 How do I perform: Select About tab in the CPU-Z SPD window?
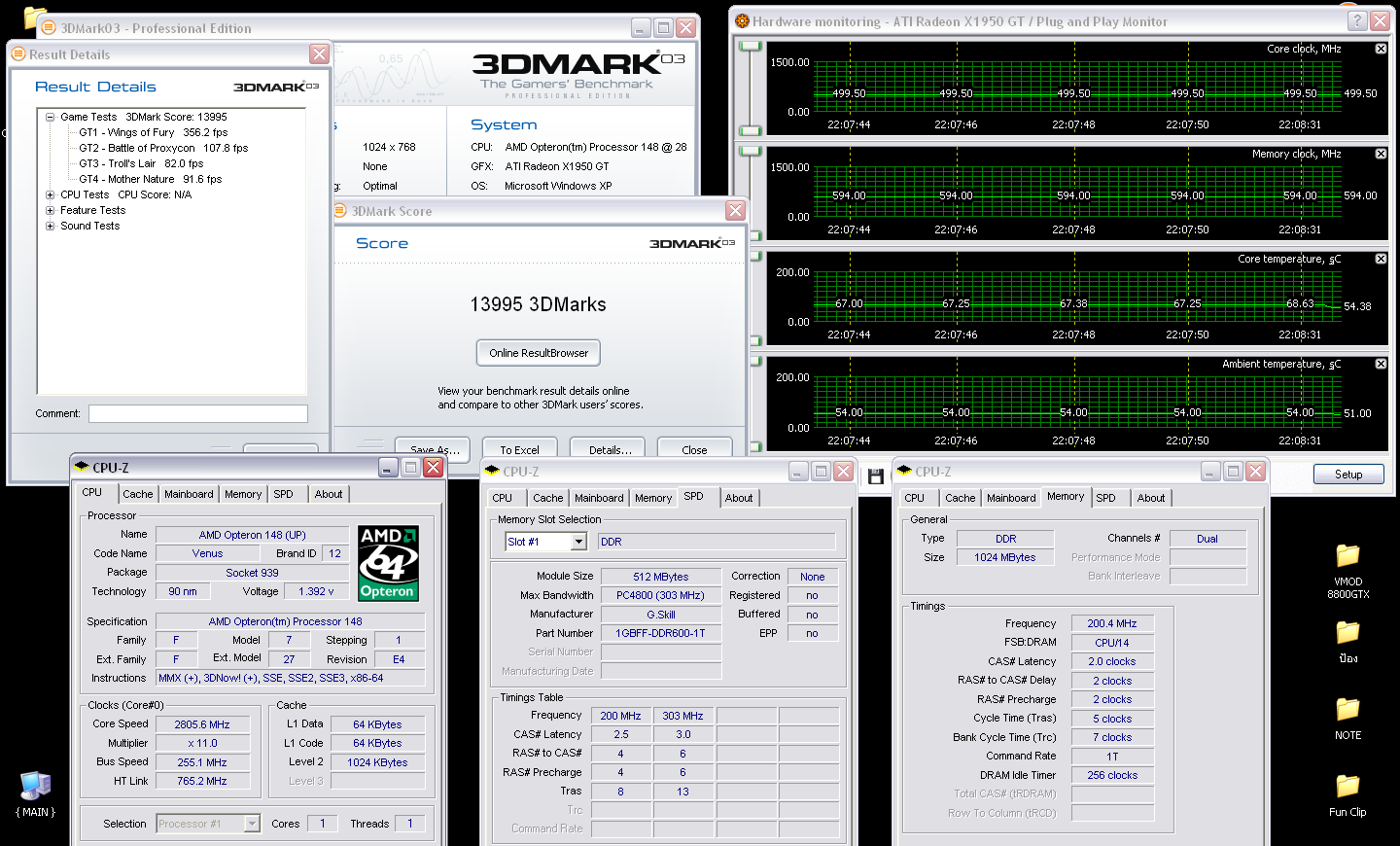(739, 498)
